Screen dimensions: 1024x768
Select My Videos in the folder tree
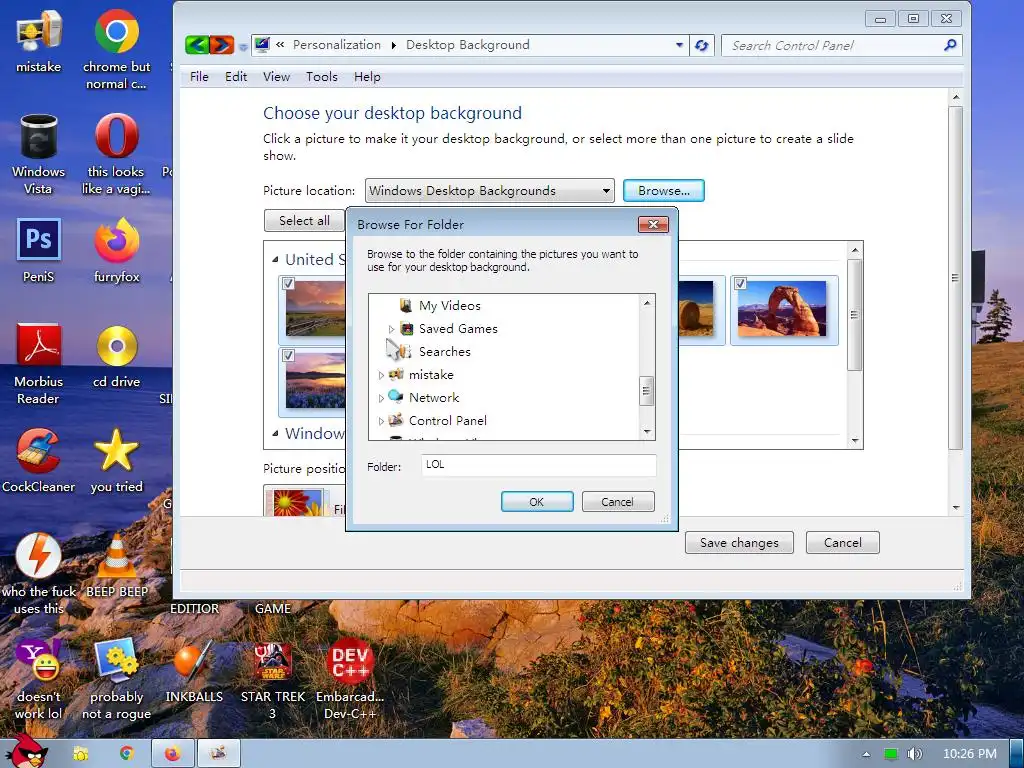(449, 306)
